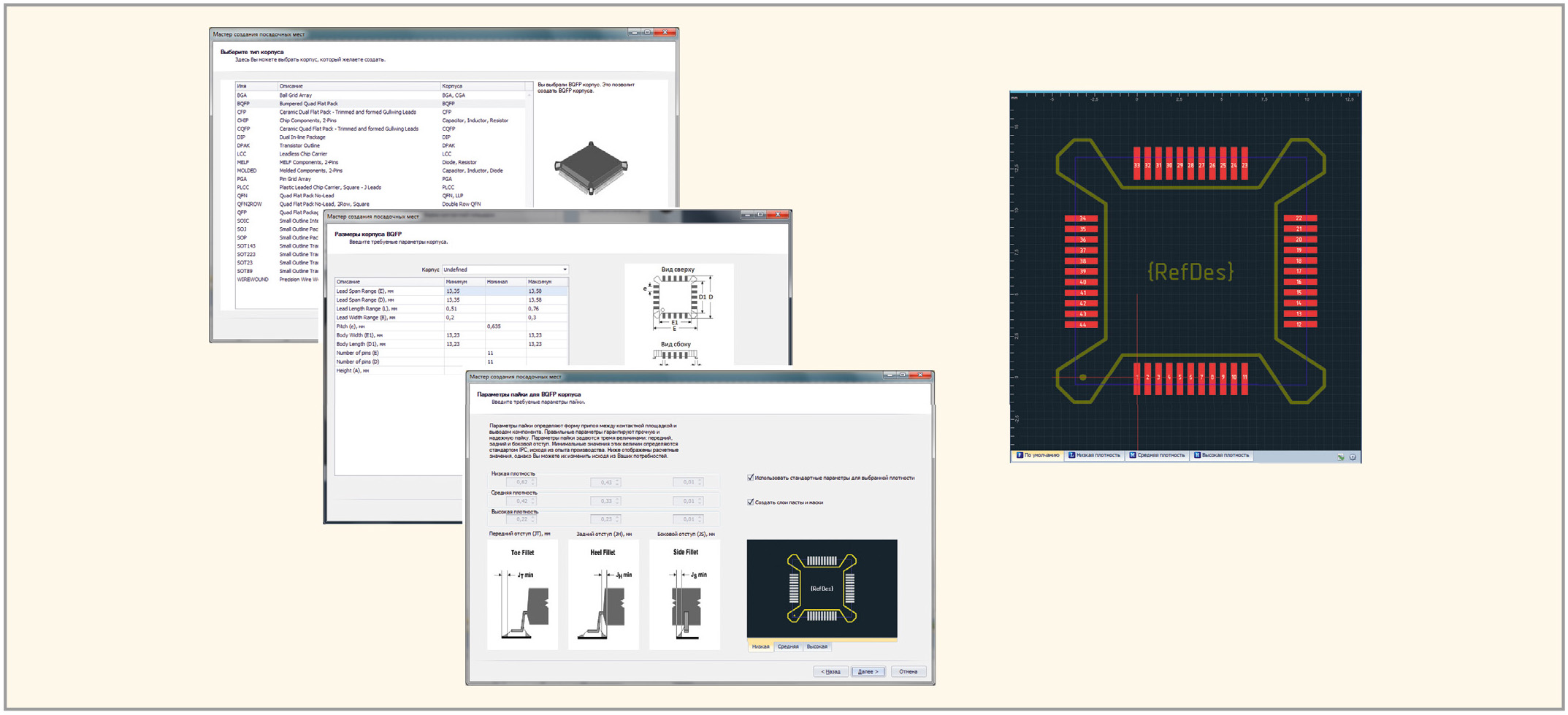Click the Height (A) row label
The image size is (1568, 715).
[x=353, y=371]
